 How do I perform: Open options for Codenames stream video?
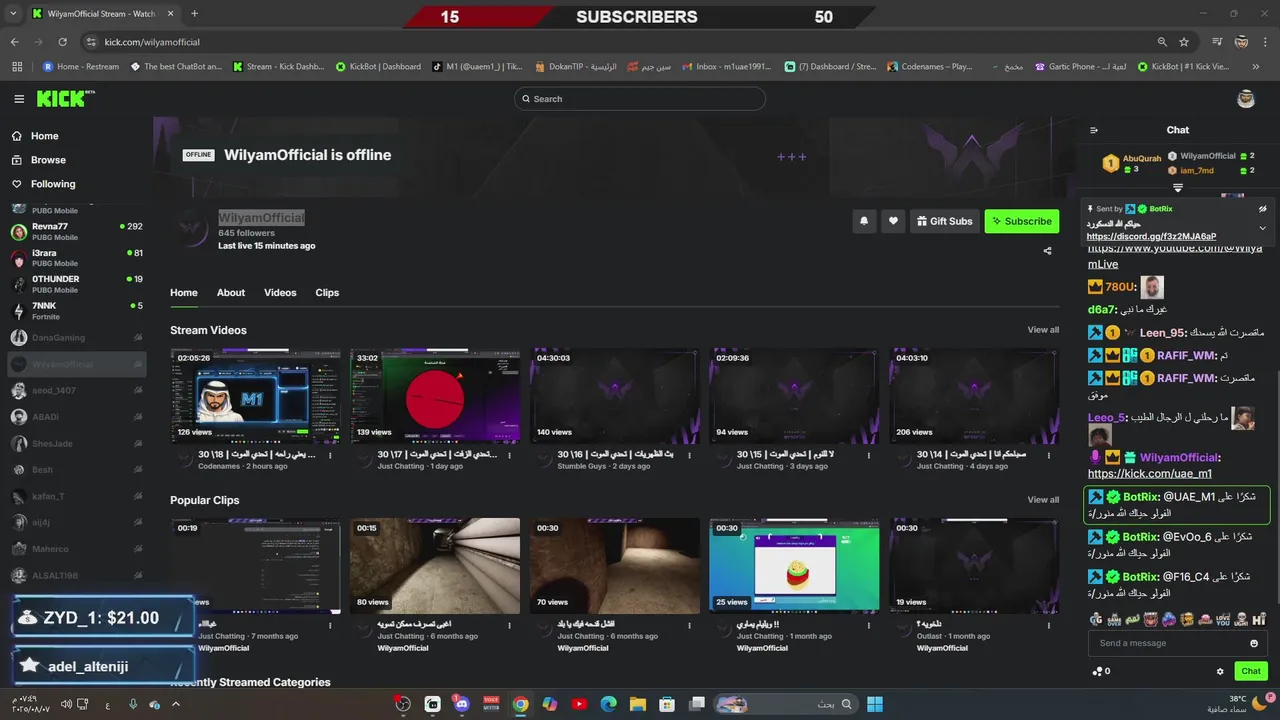330,455
